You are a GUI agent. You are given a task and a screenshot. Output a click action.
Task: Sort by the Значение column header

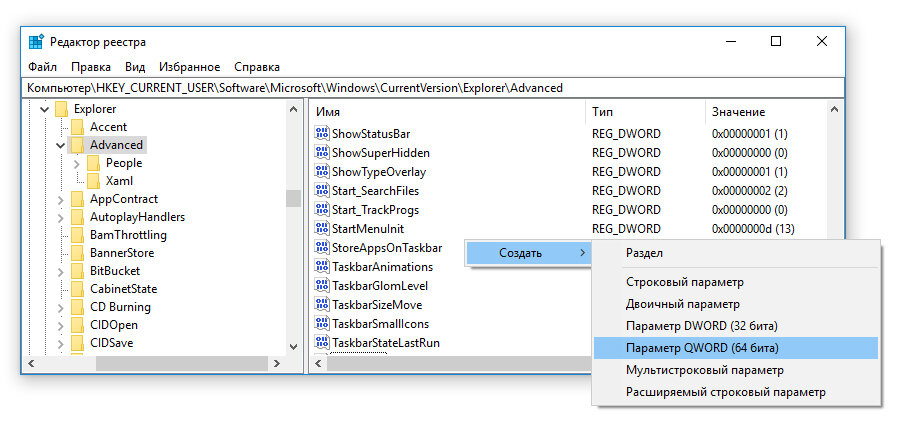tap(766, 112)
